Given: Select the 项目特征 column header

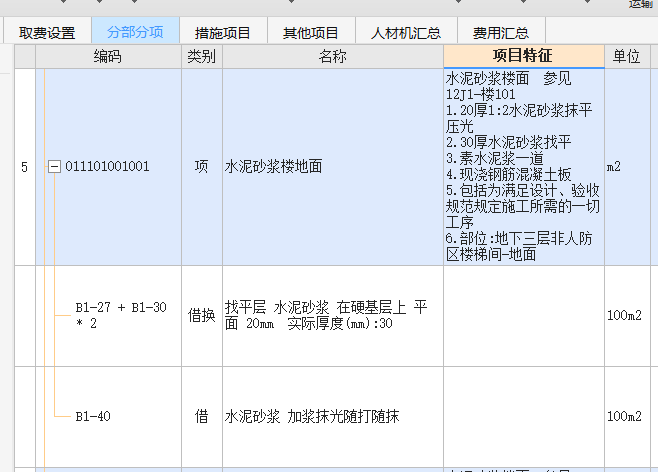Looking at the screenshot, I should [x=524, y=56].
